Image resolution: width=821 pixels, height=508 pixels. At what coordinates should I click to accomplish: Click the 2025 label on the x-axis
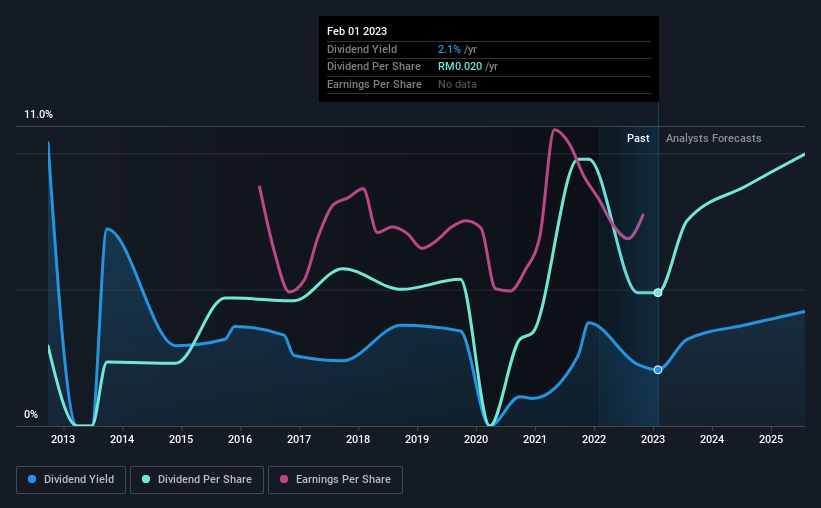click(771, 439)
